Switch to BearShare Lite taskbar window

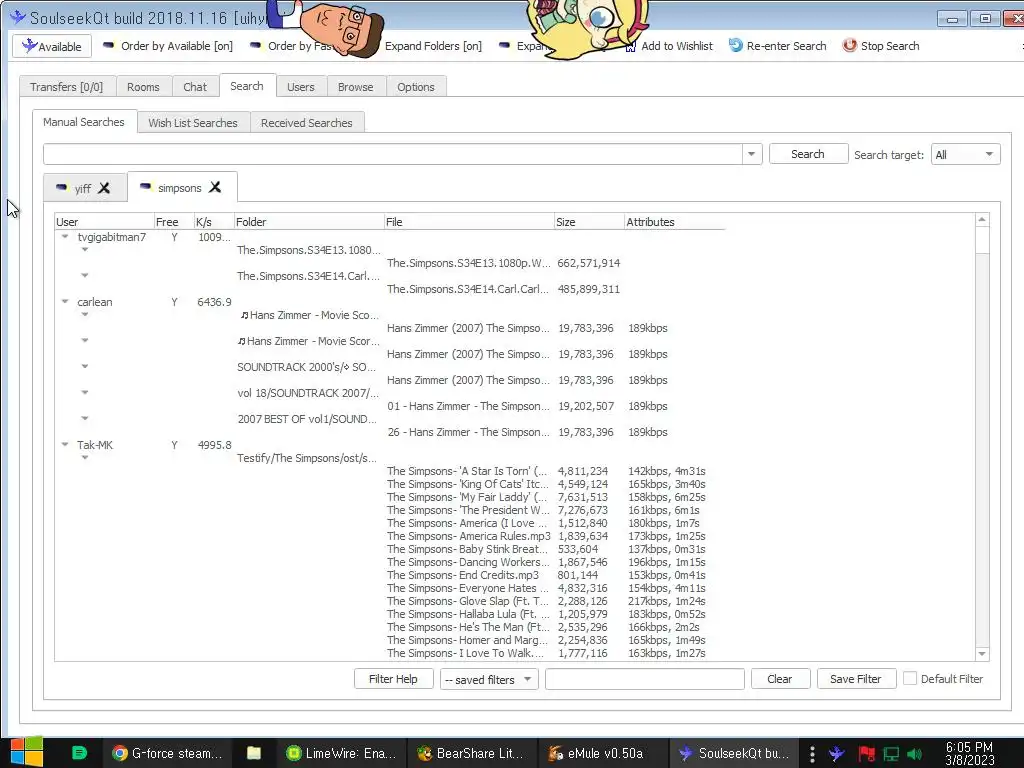pyautogui.click(x=472, y=754)
